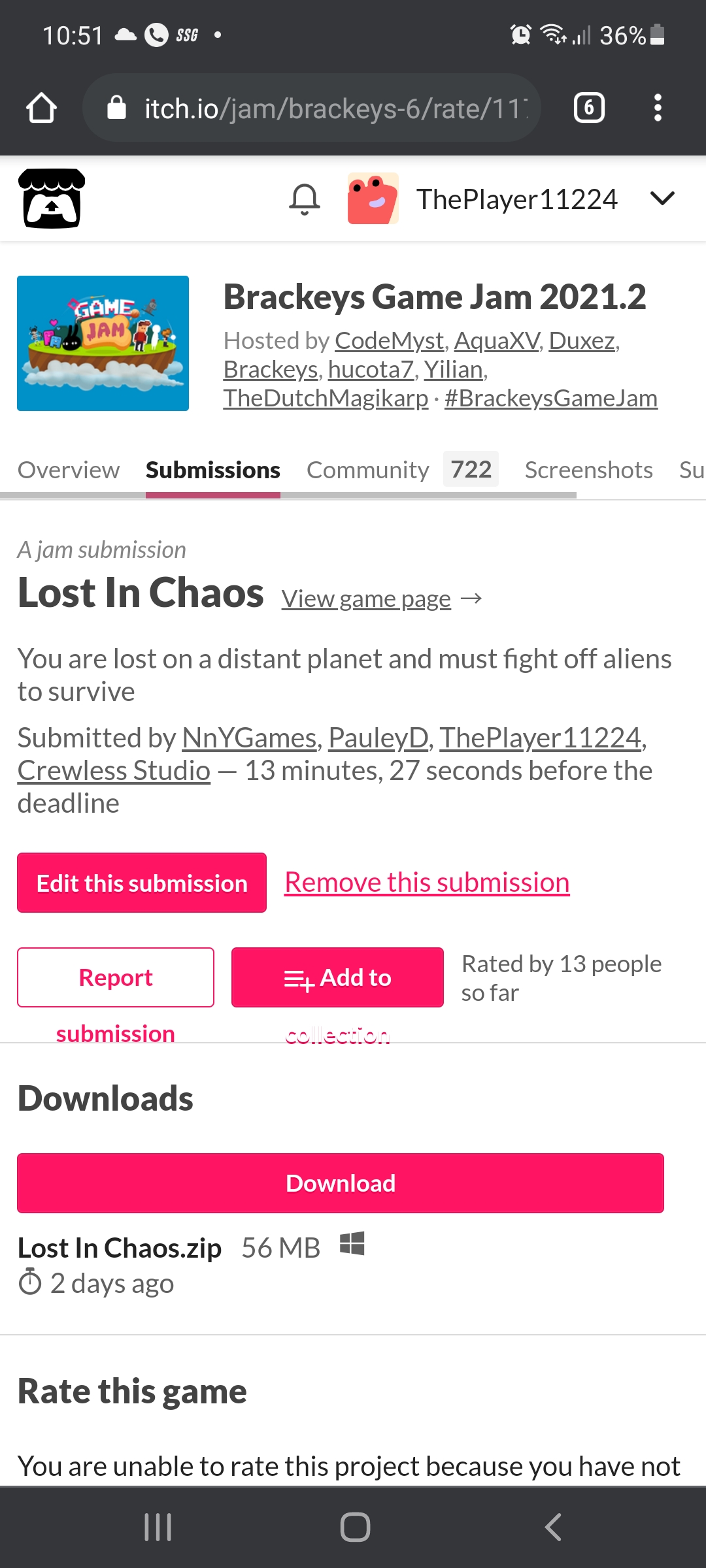Click Edit this submission button
The image size is (706, 1568).
142,883
